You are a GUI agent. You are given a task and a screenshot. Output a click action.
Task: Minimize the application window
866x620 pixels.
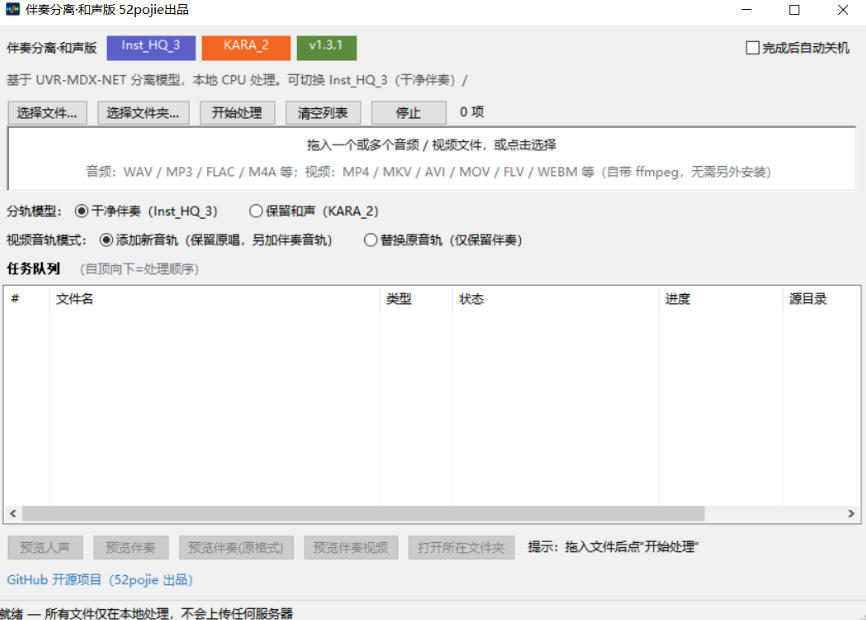[746, 10]
